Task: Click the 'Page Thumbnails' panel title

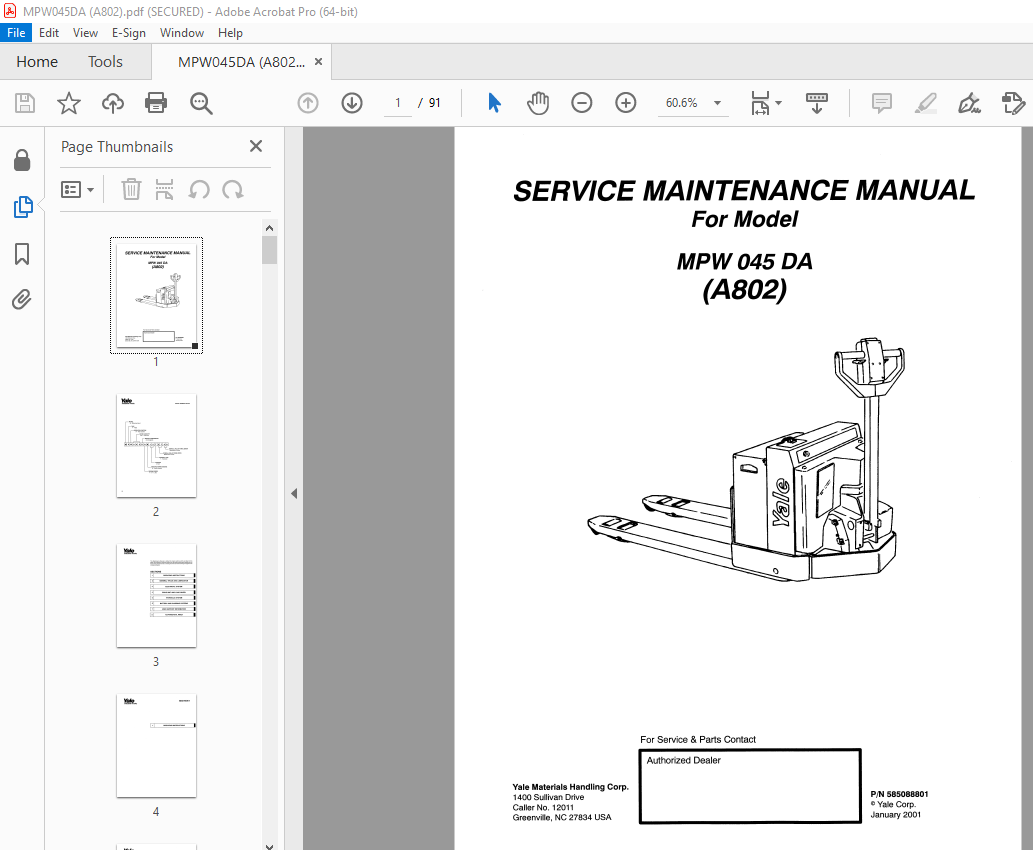Action: coord(117,147)
